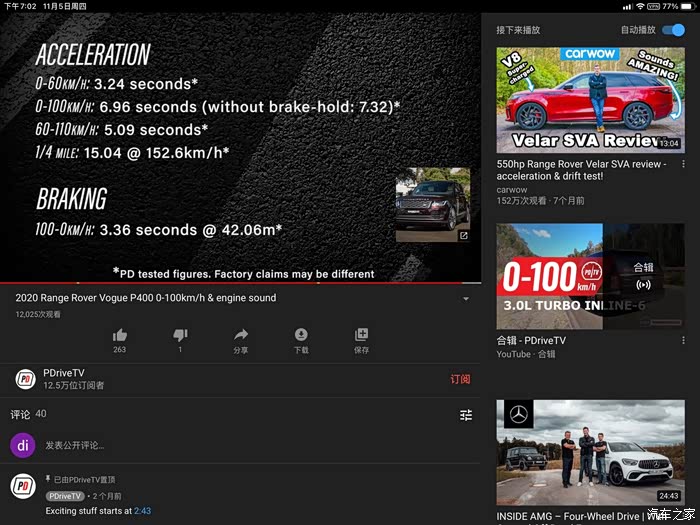
Task: Tap the save to playlist icon
Action: click(x=361, y=335)
